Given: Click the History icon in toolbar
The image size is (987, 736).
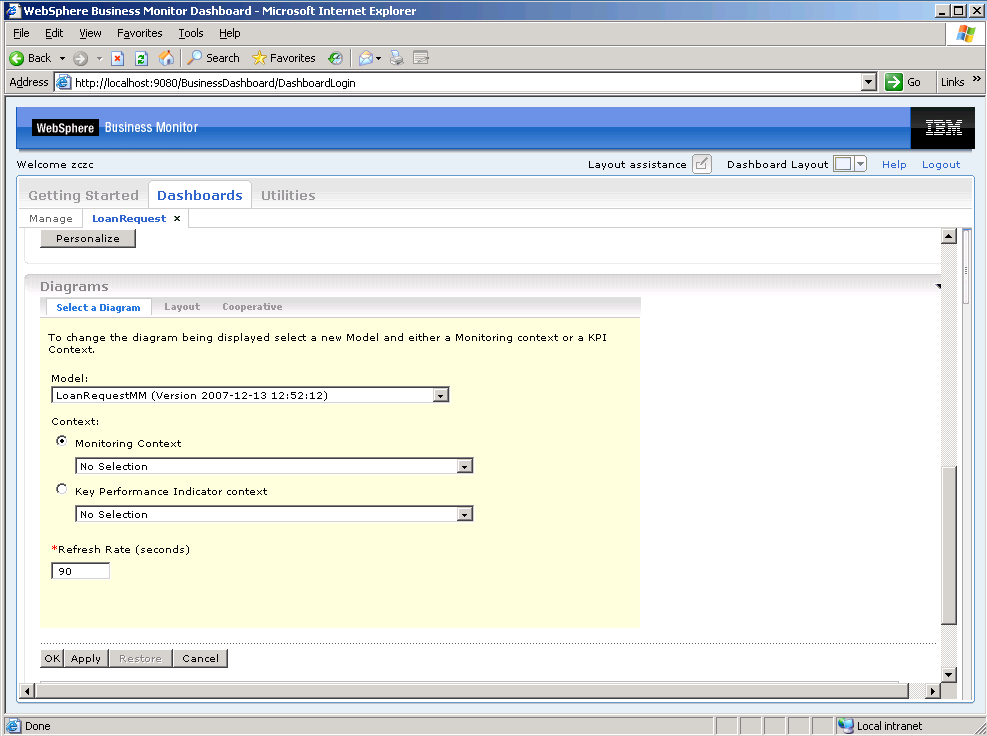Looking at the screenshot, I should tap(335, 59).
